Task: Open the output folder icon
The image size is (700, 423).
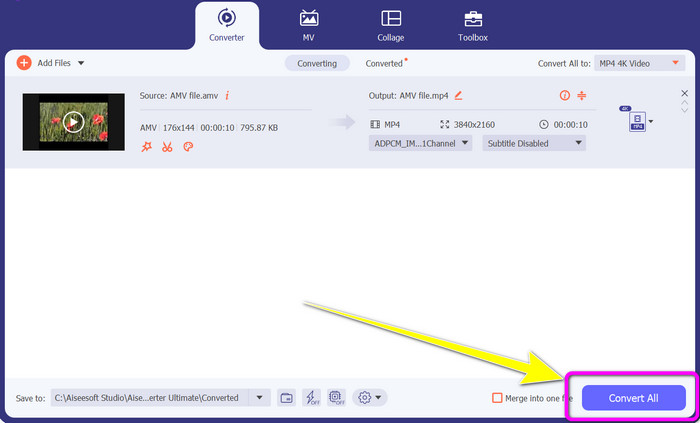Action: (286, 397)
